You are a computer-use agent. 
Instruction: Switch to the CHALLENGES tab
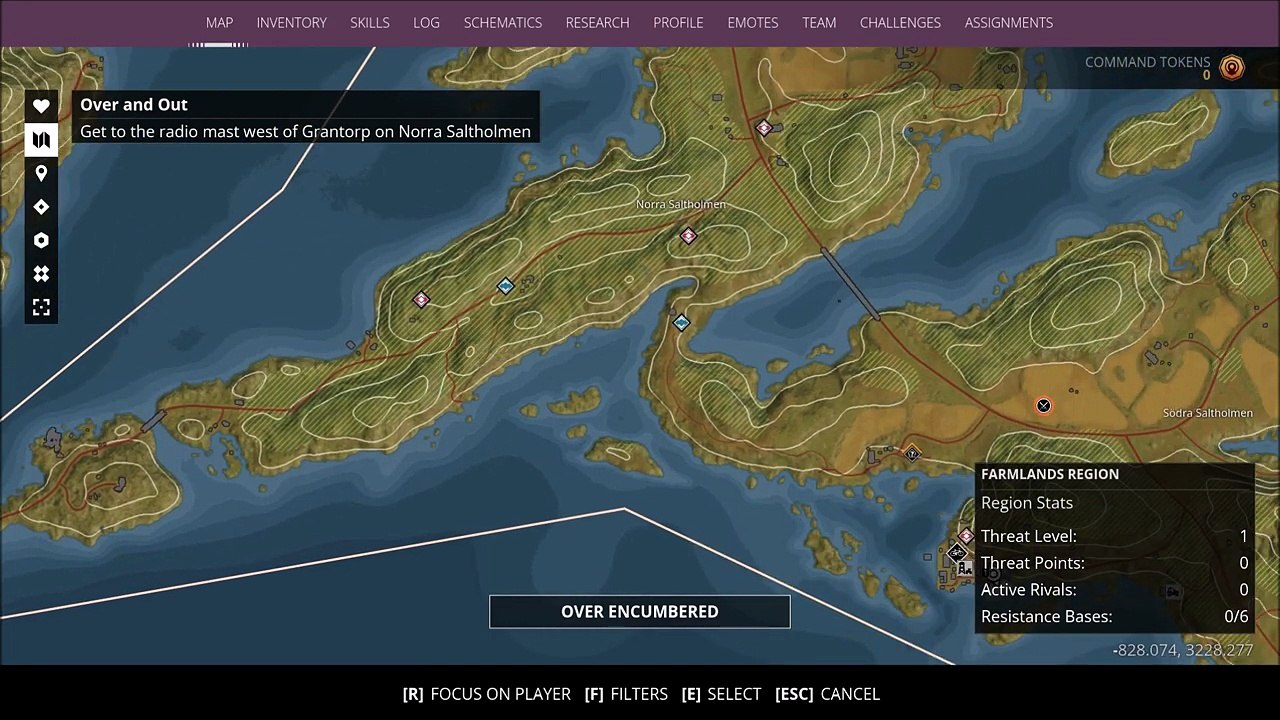pyautogui.click(x=900, y=22)
